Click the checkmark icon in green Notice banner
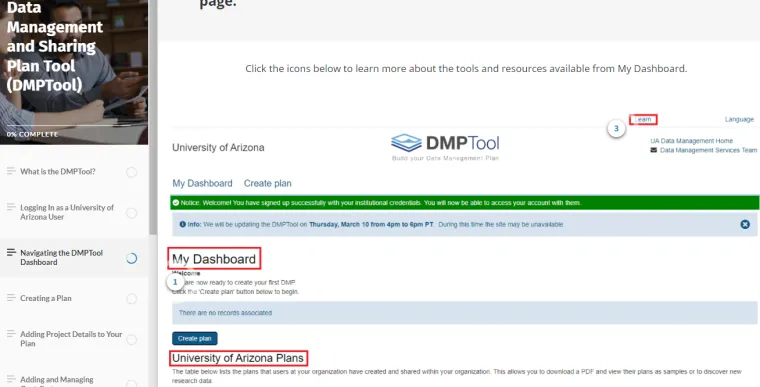This screenshot has width=760, height=387. 176,203
